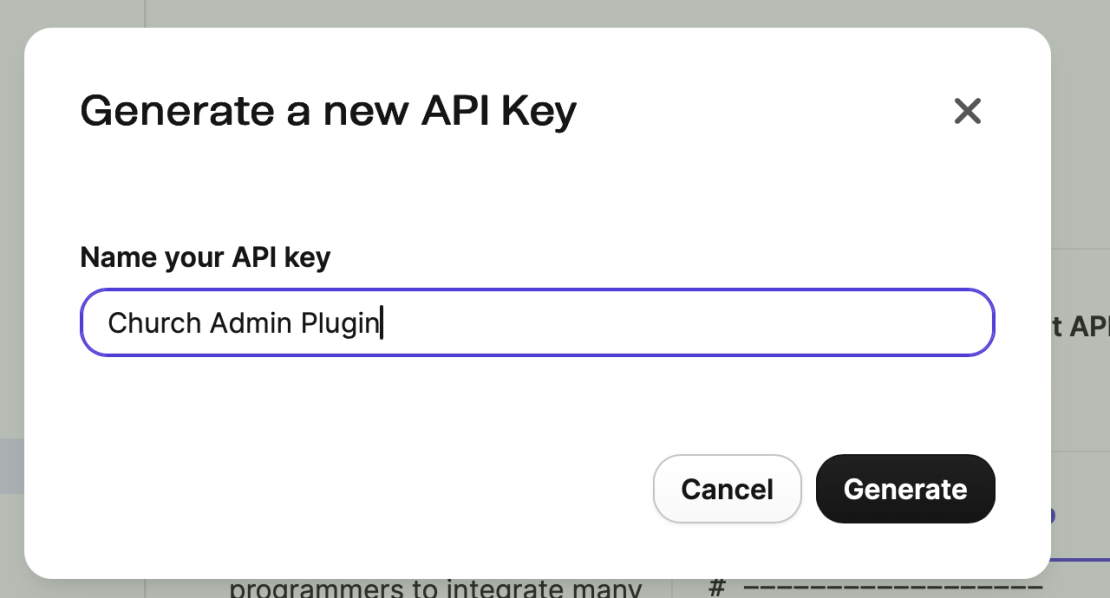1110x598 pixels.
Task: Click the Generate button
Action: tap(905, 489)
